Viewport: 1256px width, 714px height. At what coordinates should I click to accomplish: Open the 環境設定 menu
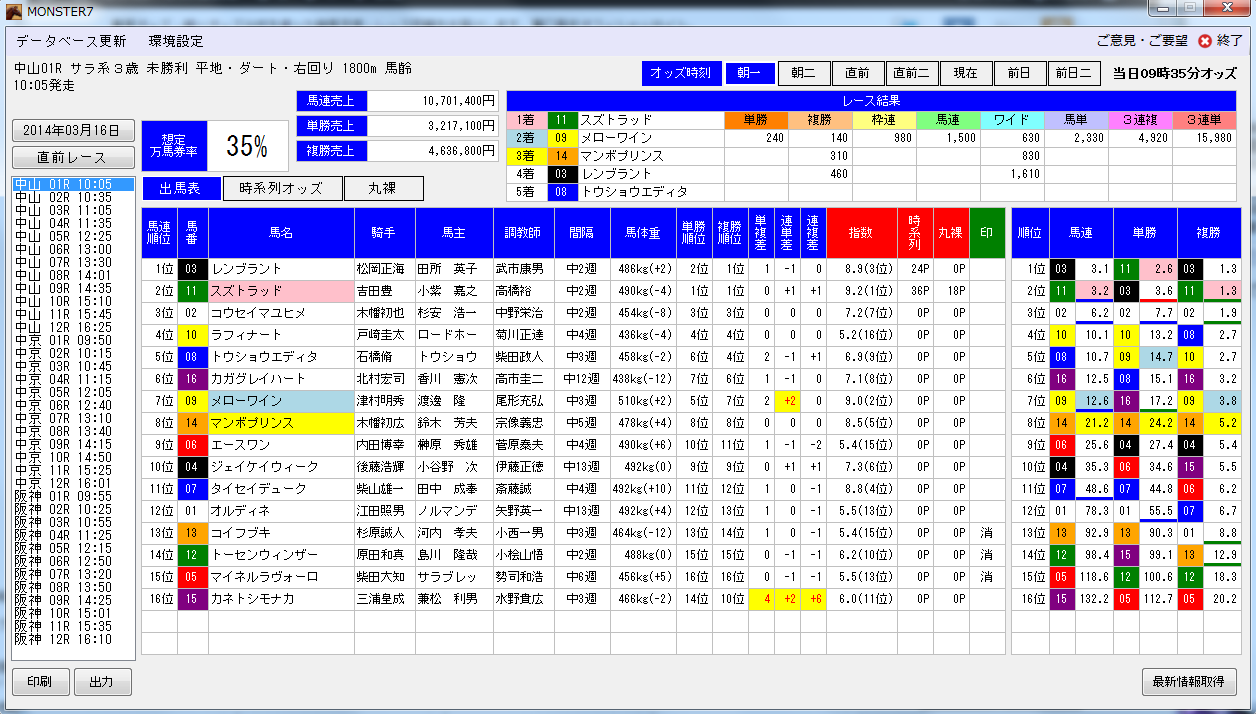click(176, 41)
